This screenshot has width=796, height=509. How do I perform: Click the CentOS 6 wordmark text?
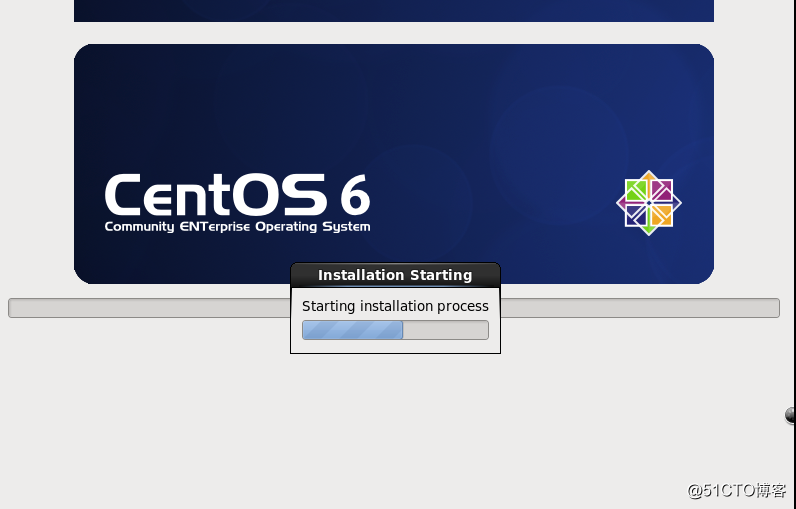(237, 194)
